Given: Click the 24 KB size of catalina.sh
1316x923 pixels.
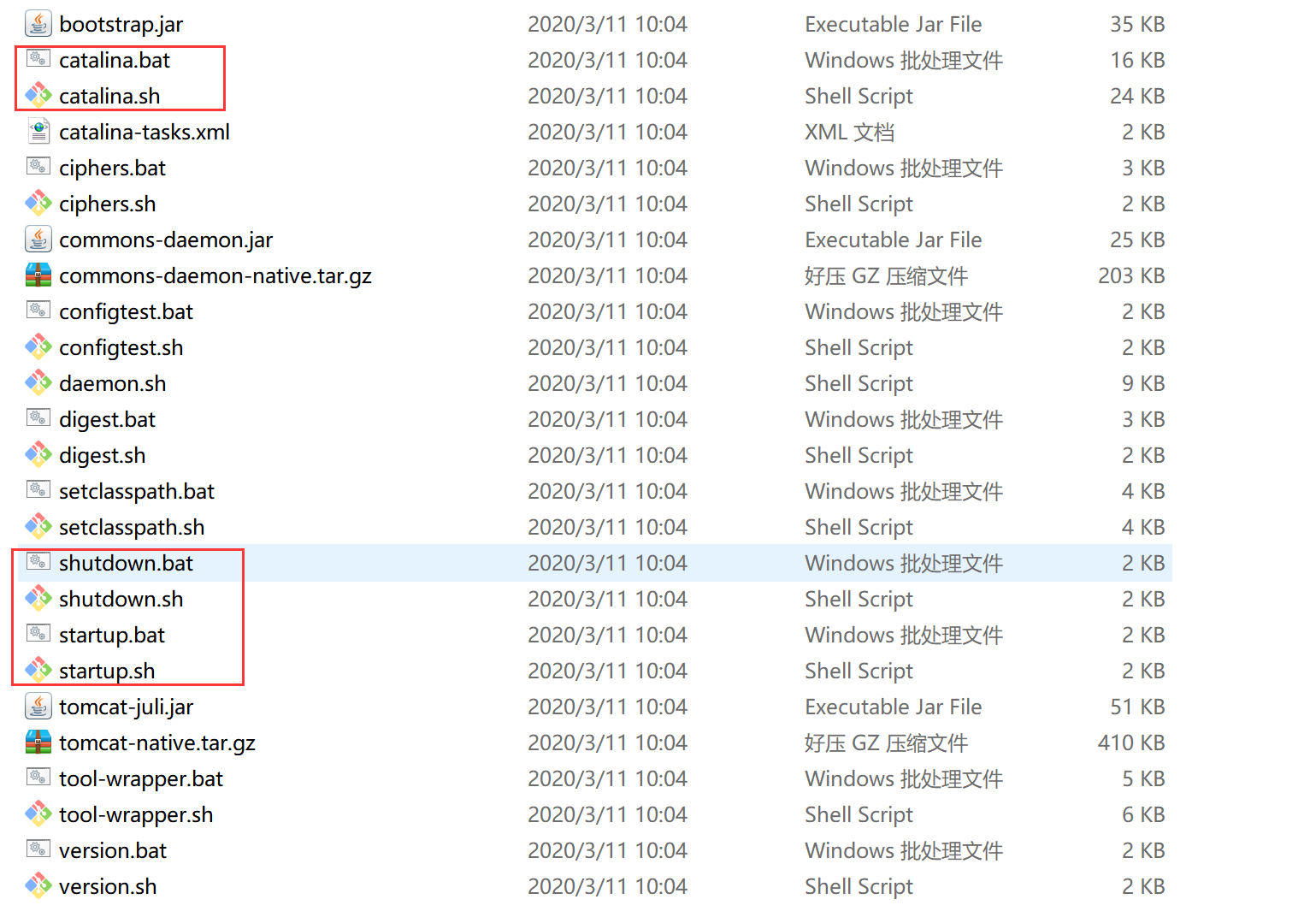Looking at the screenshot, I should pos(1137,96).
